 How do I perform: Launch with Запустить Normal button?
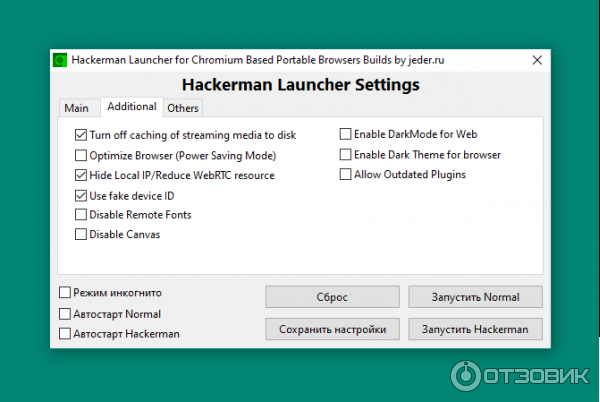pos(475,297)
